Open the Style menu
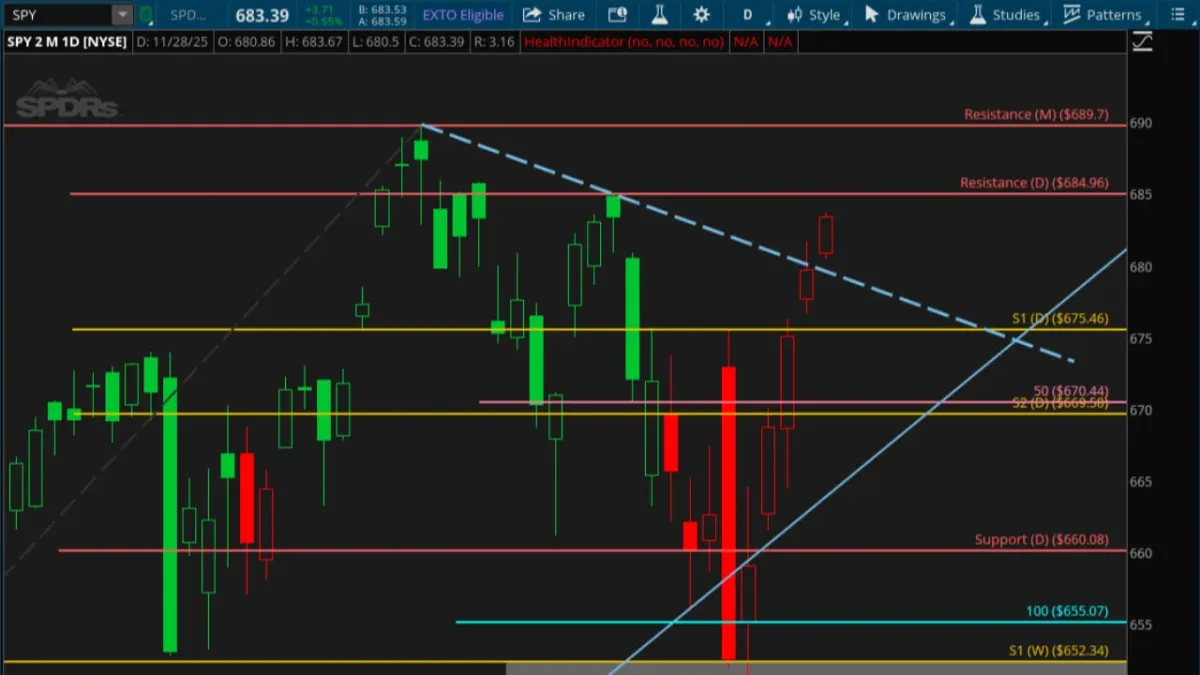 [x=814, y=15]
